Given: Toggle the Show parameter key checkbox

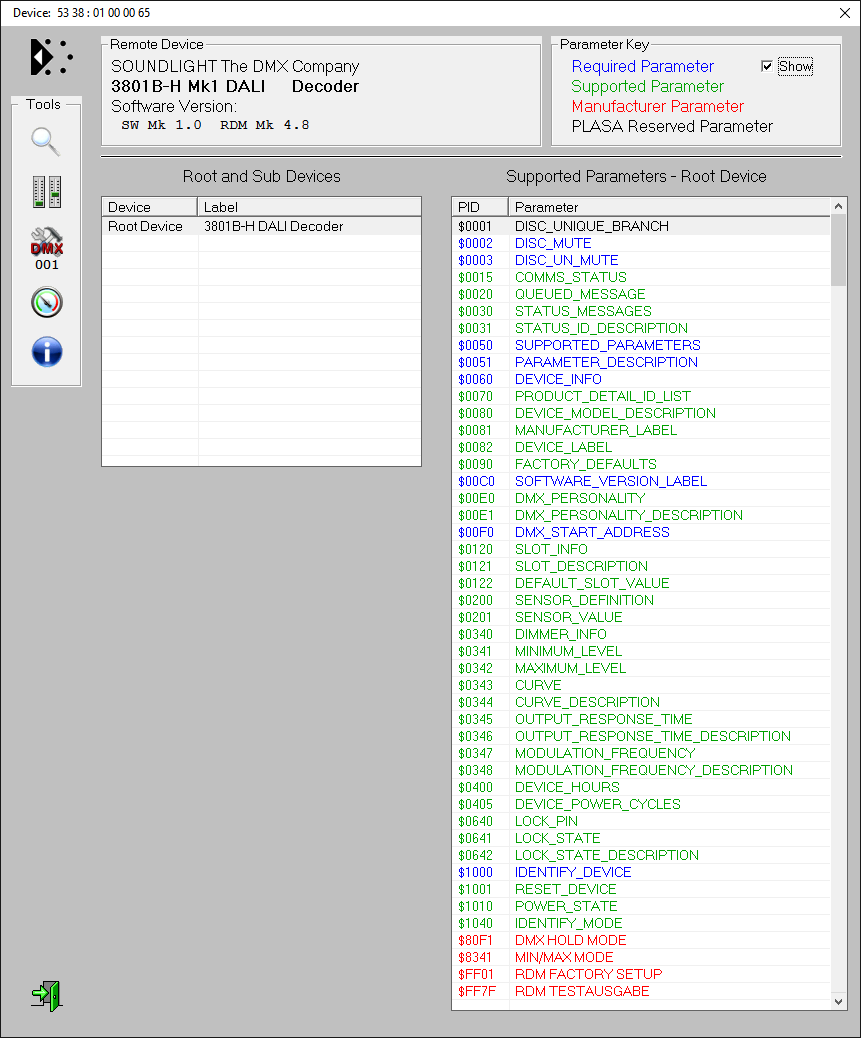Looking at the screenshot, I should tap(767, 66).
